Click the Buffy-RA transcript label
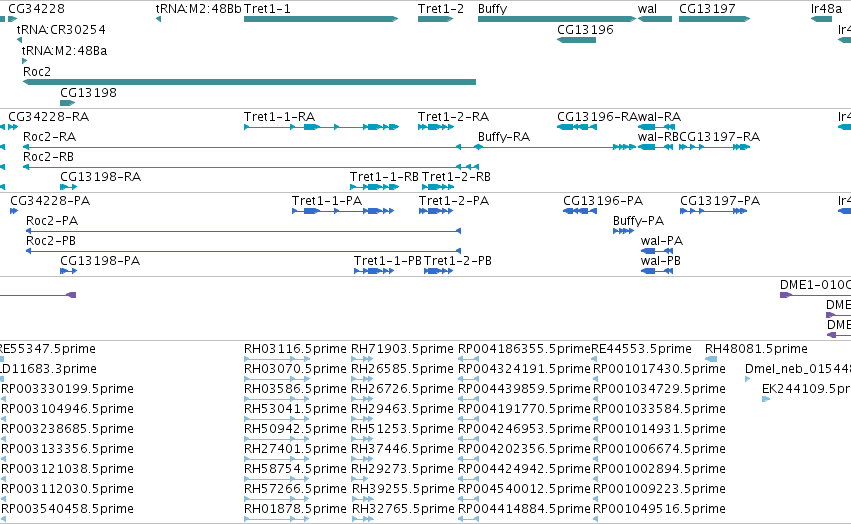Screen dimensions: 851x524 [x=504, y=137]
